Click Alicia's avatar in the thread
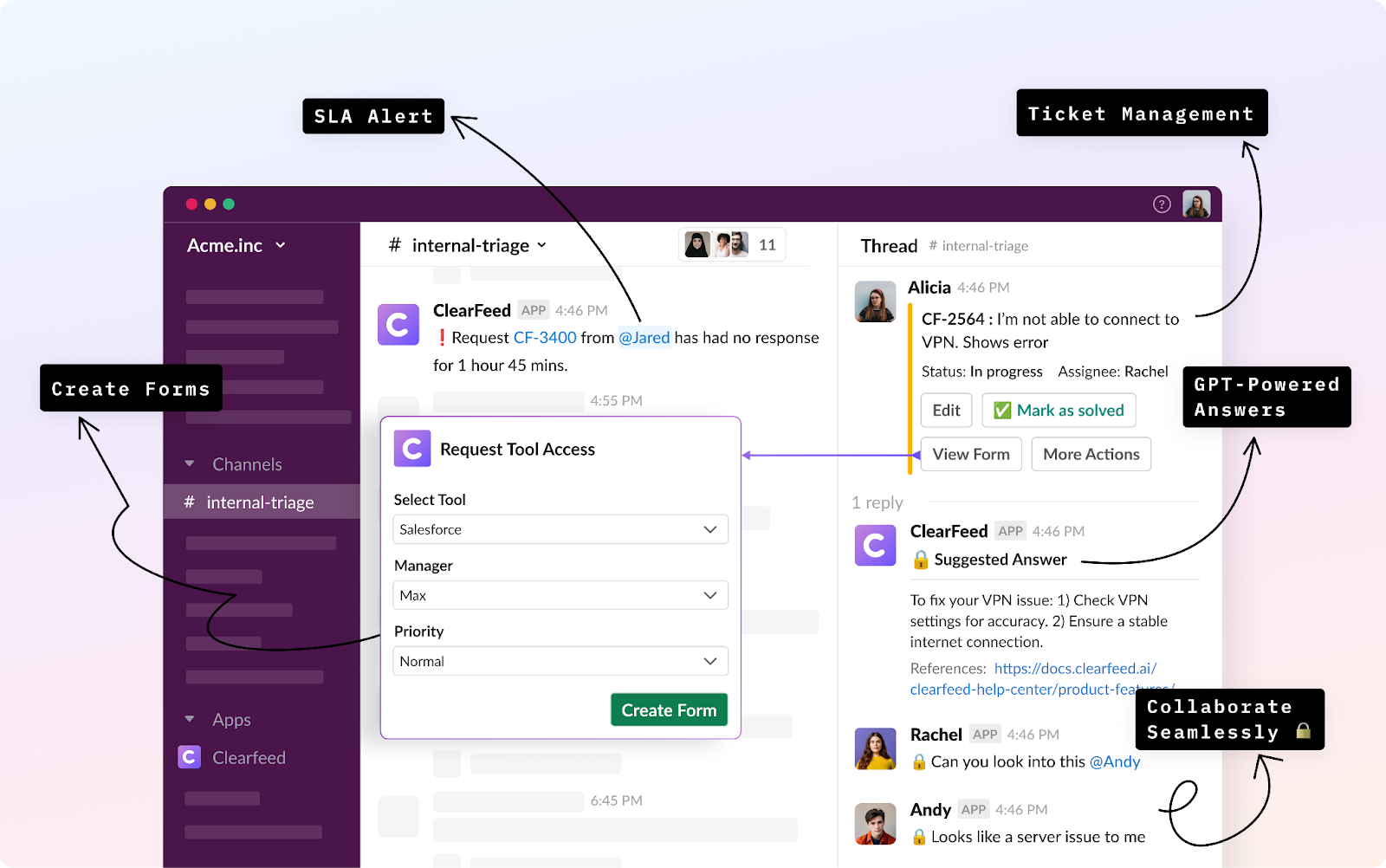 [875, 301]
